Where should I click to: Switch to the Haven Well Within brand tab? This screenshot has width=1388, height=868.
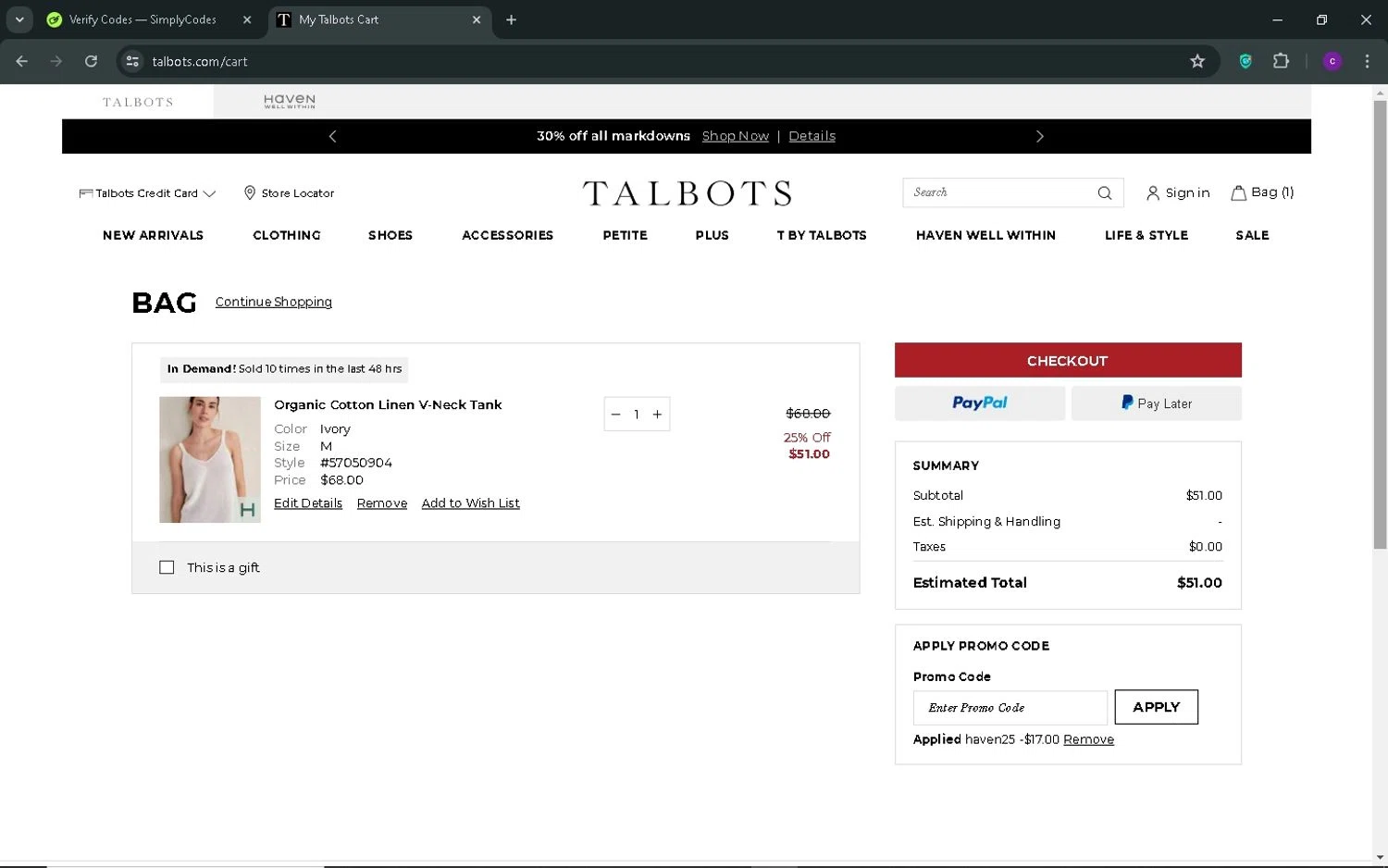(290, 102)
